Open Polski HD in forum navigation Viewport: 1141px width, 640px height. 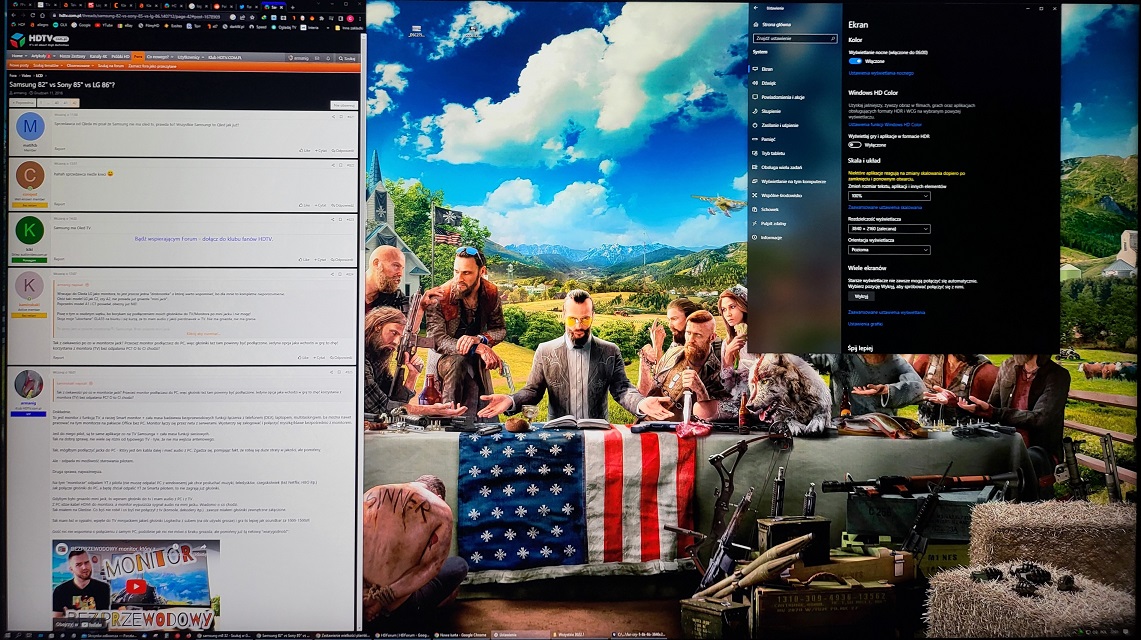(120, 56)
